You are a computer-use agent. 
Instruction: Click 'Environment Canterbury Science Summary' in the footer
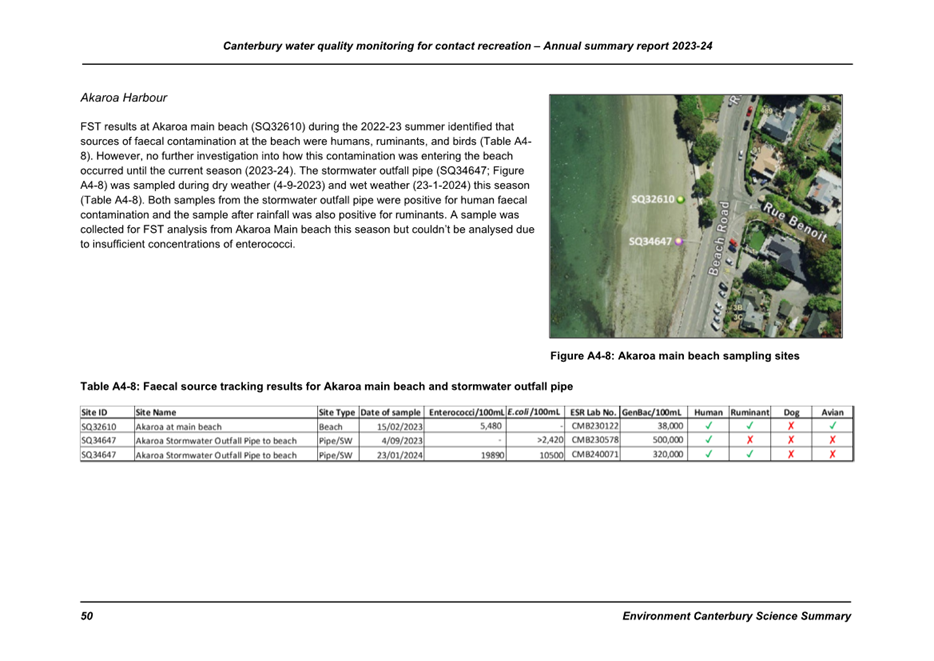[737, 616]
